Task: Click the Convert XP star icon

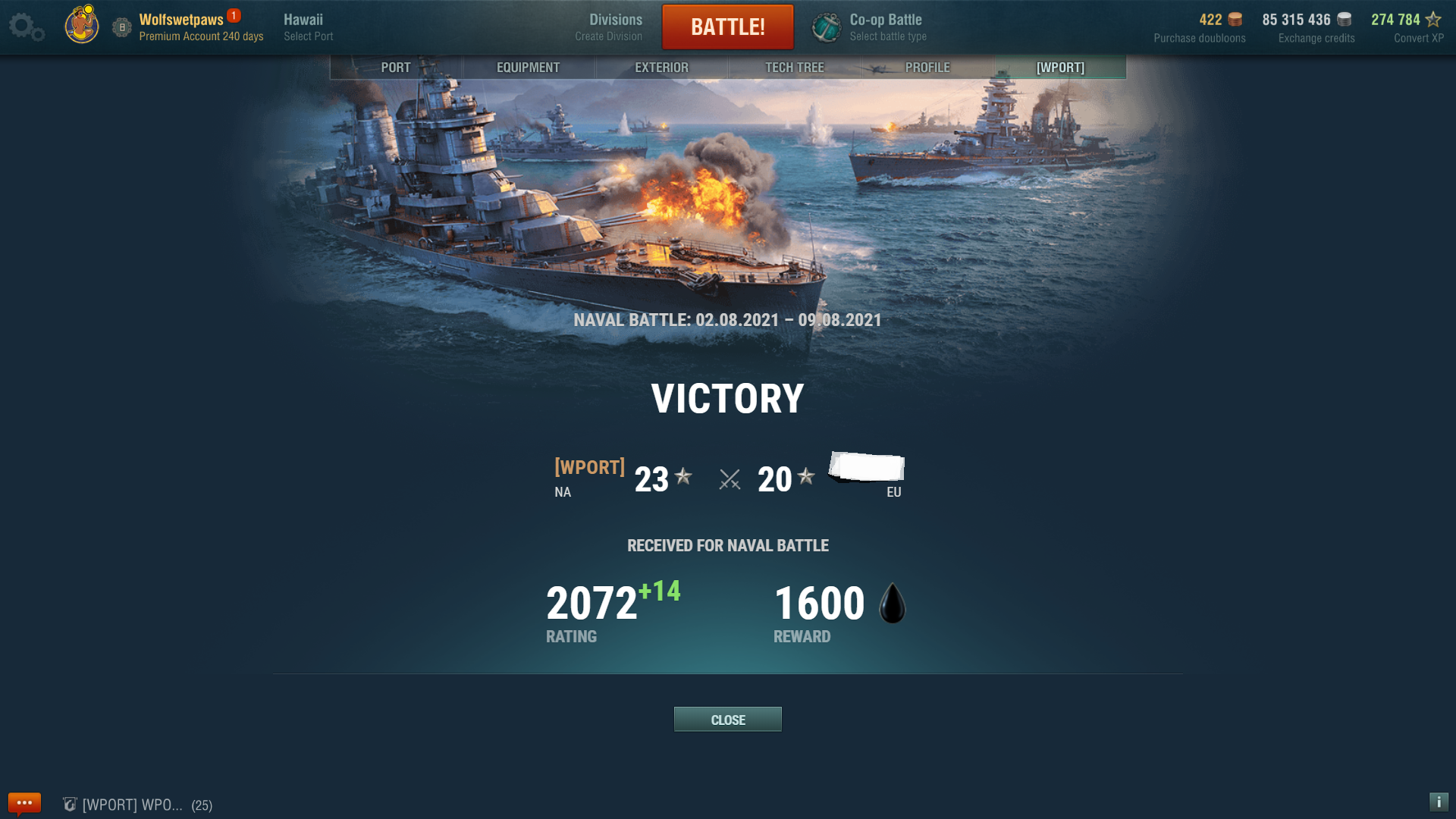Action: (1432, 20)
